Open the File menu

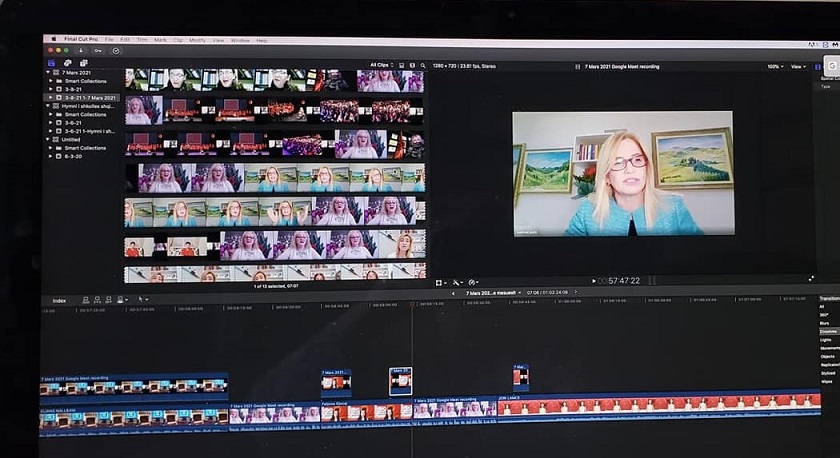pyautogui.click(x=109, y=40)
